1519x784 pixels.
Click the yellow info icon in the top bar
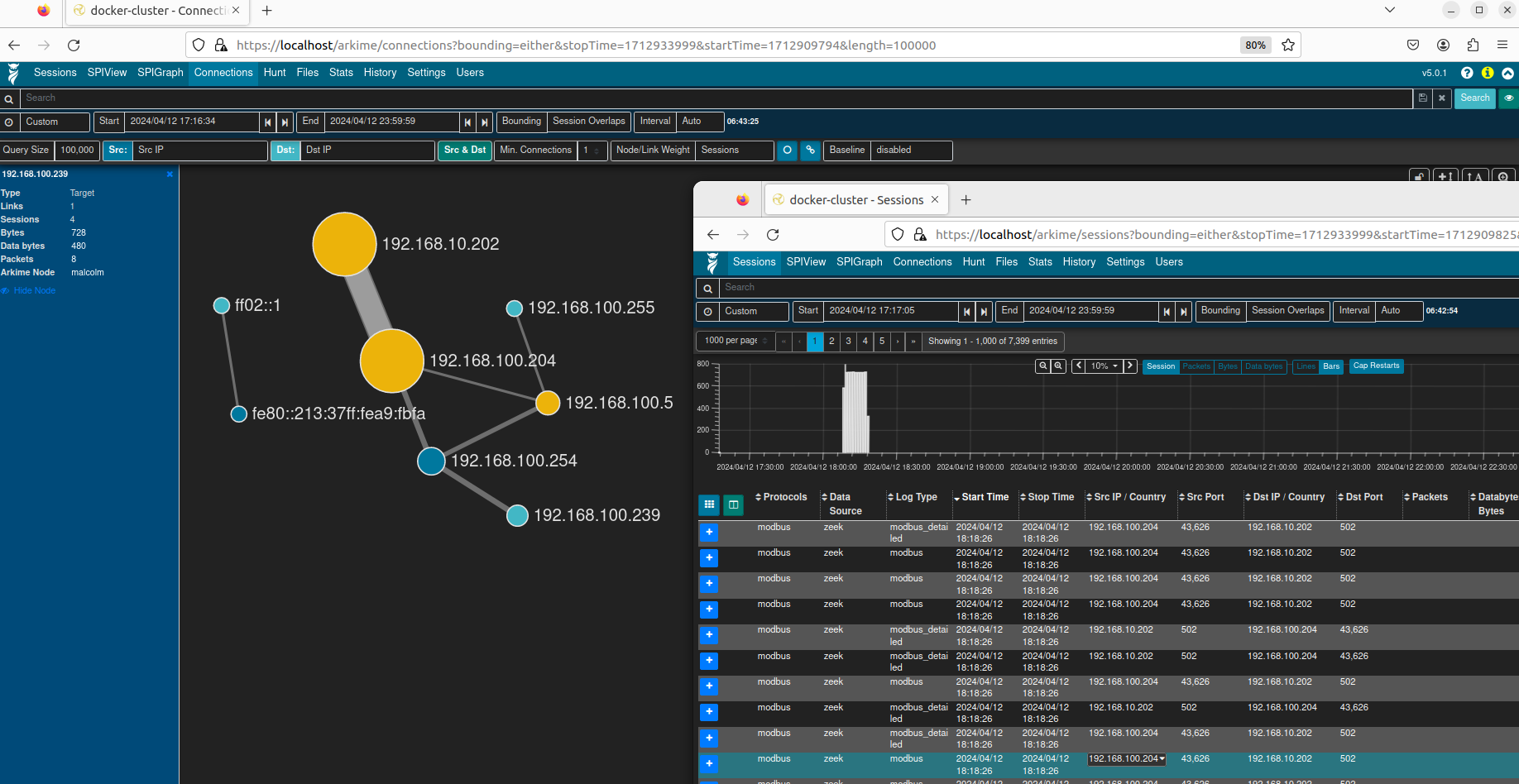tap(1488, 73)
